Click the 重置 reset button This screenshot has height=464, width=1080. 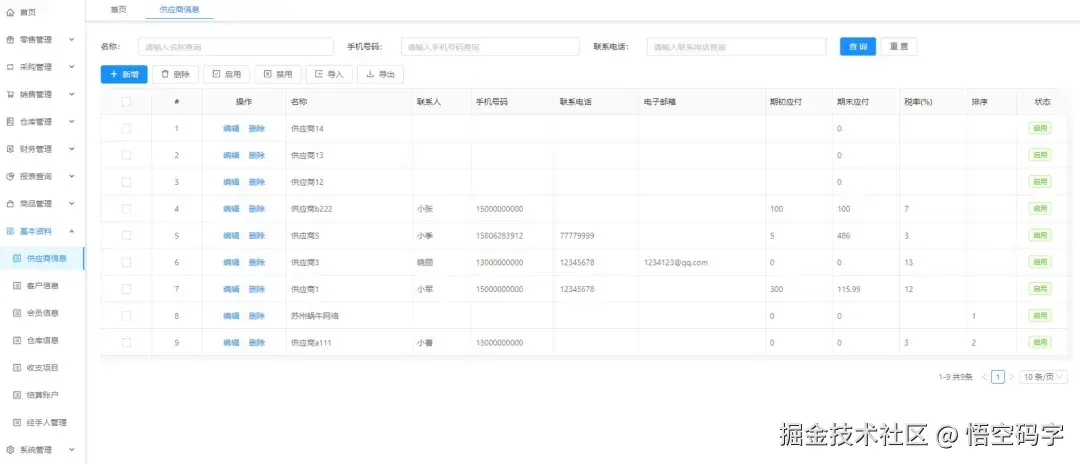[898, 47]
